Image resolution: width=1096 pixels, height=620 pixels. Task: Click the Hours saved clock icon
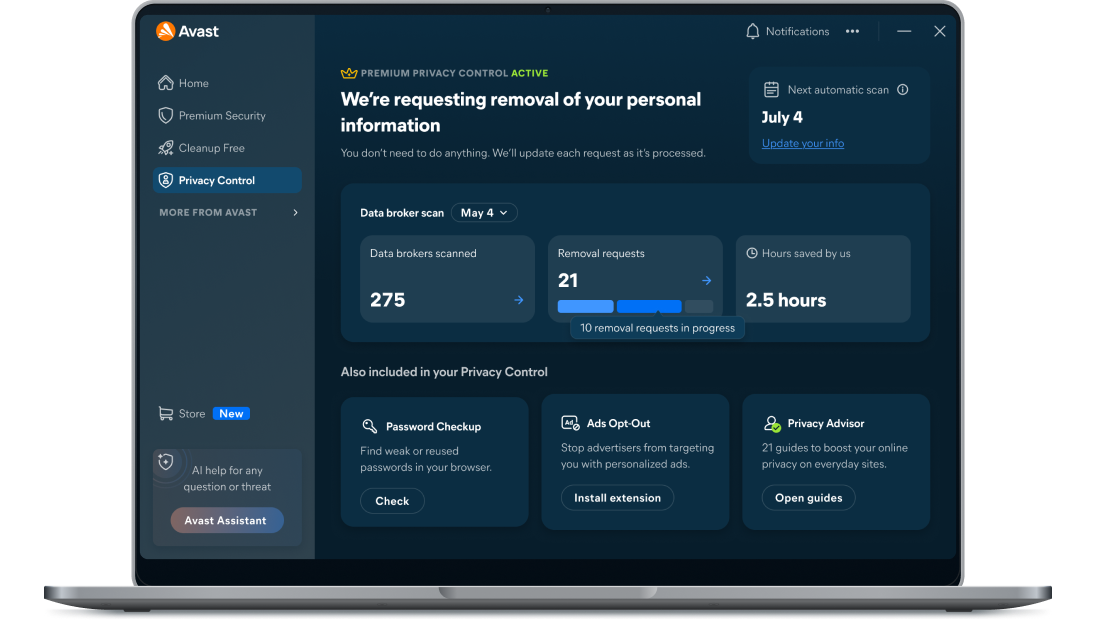point(752,253)
